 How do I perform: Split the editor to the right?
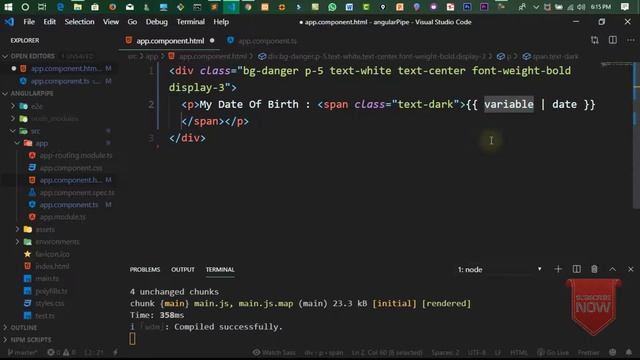[613, 40]
